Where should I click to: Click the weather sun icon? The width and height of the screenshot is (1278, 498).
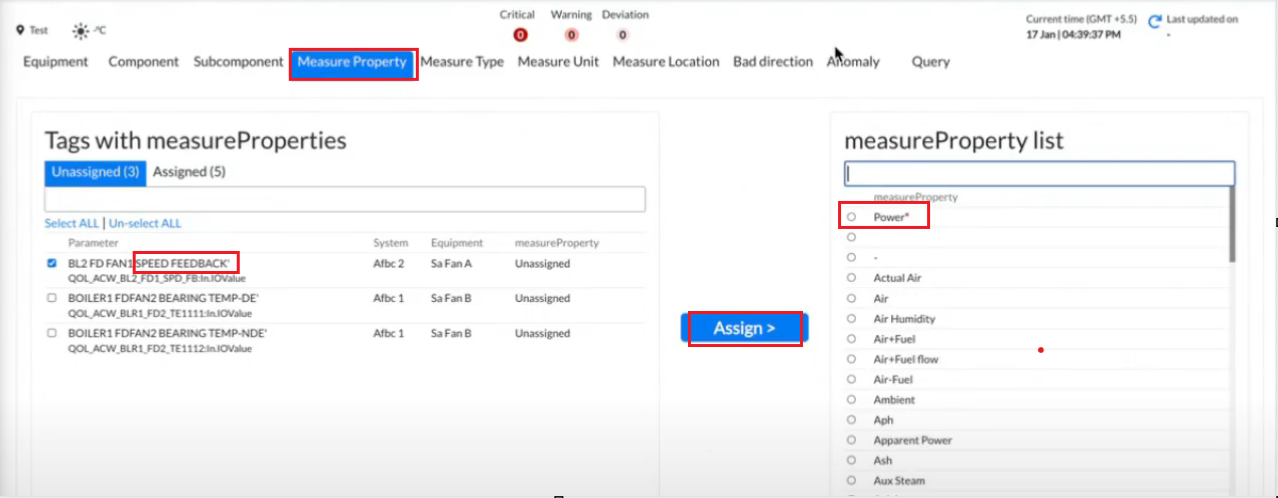click(x=80, y=31)
